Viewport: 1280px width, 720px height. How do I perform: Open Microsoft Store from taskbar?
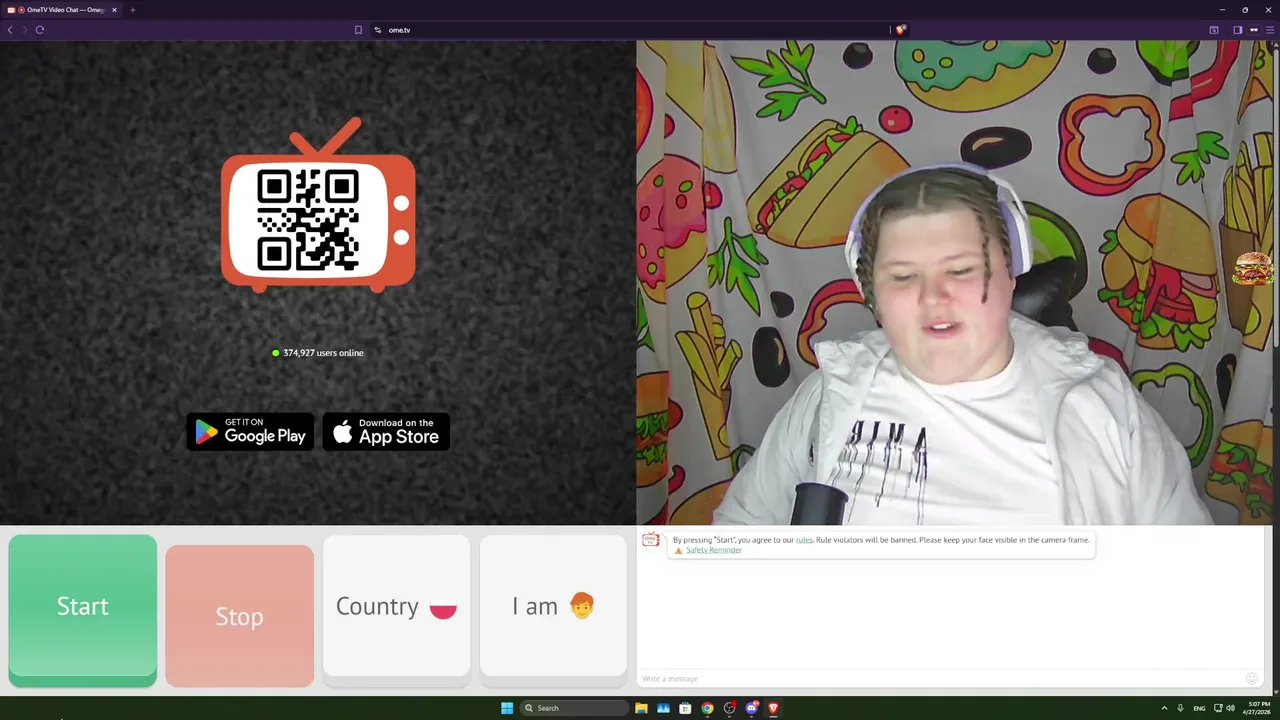(x=685, y=708)
